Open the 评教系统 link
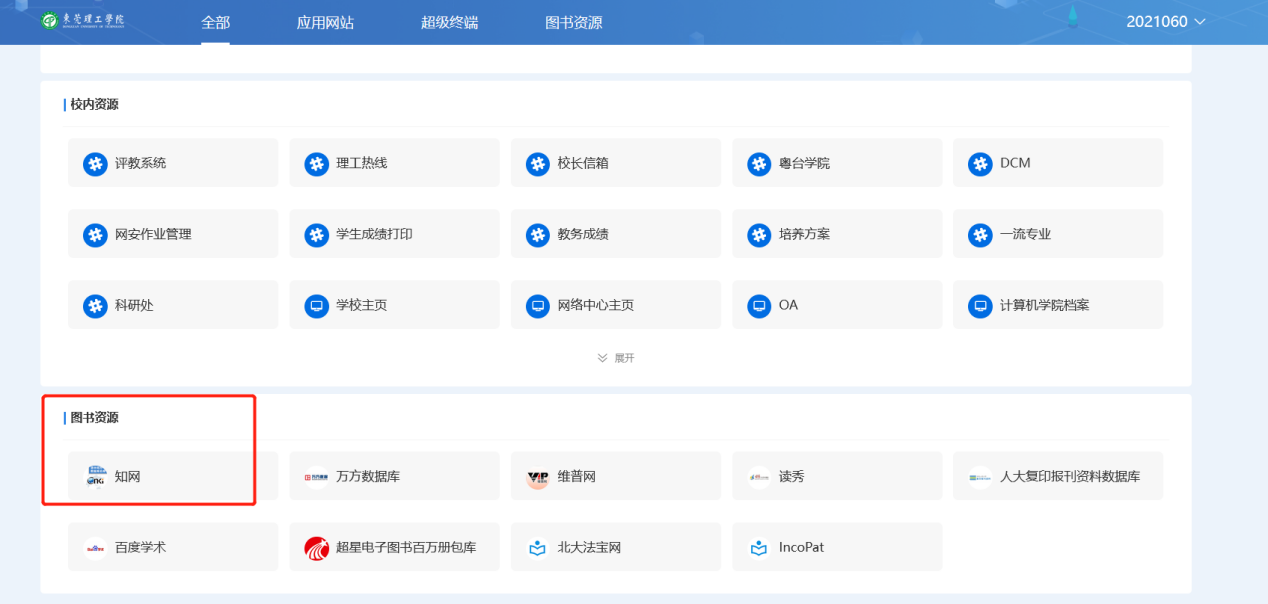 (x=173, y=163)
